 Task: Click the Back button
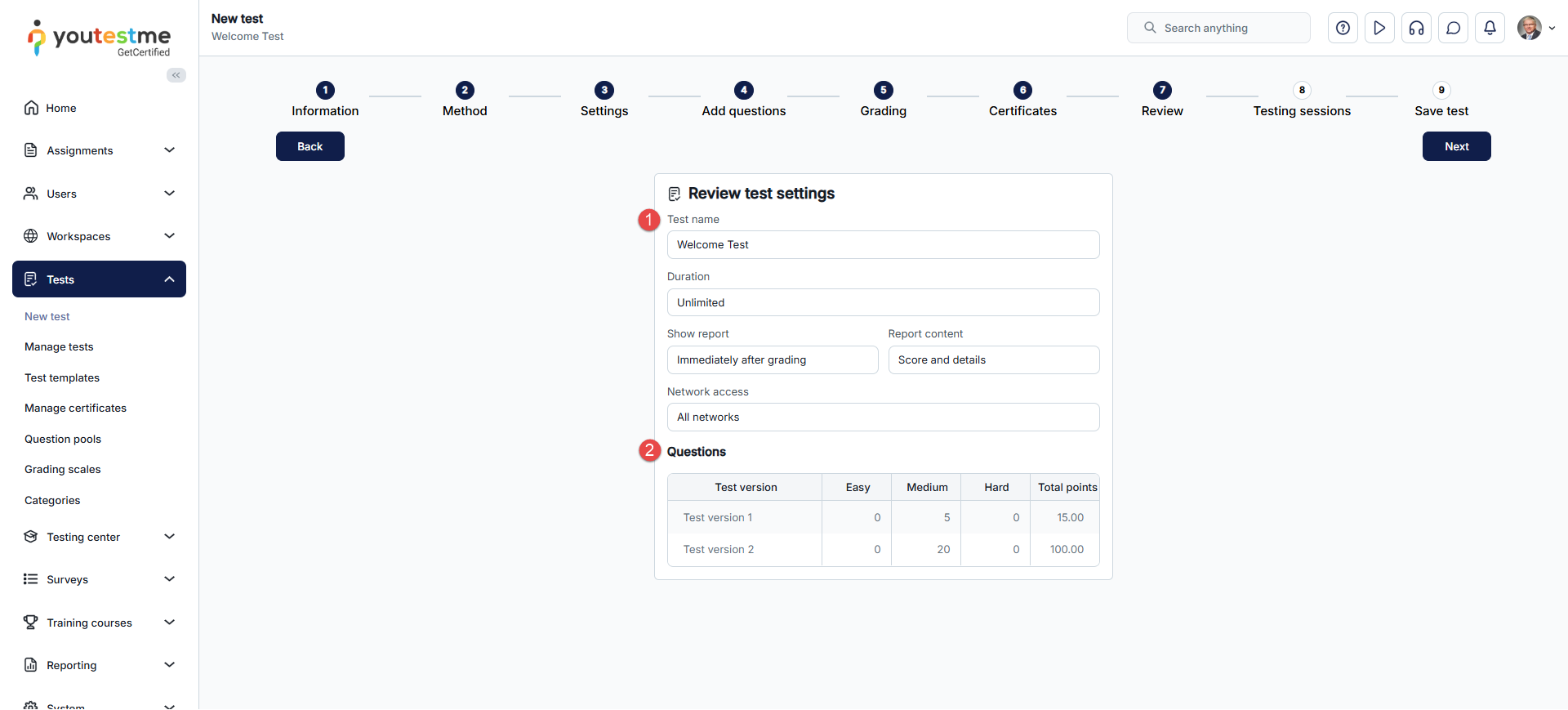coord(310,146)
